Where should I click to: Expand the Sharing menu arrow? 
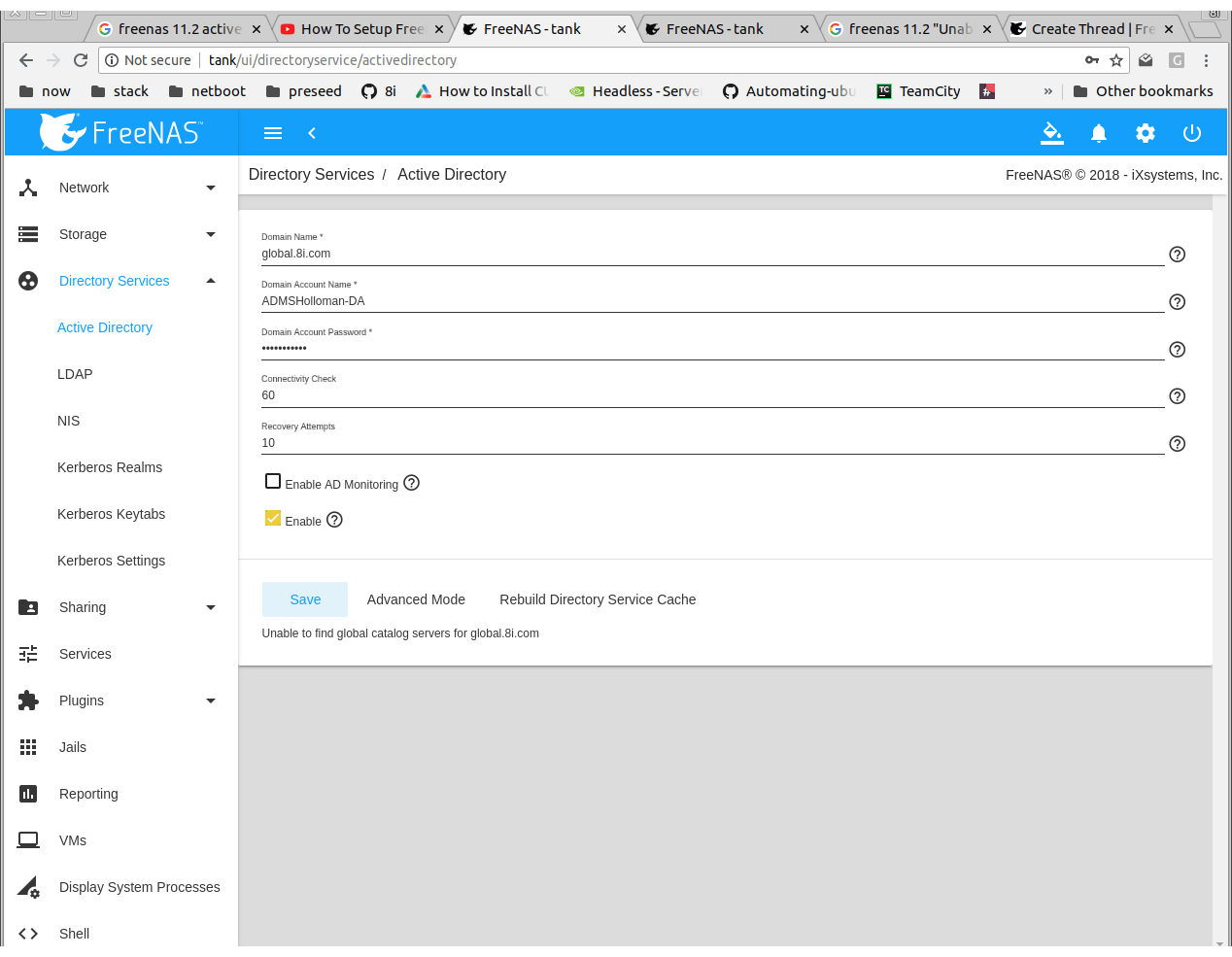(x=211, y=607)
